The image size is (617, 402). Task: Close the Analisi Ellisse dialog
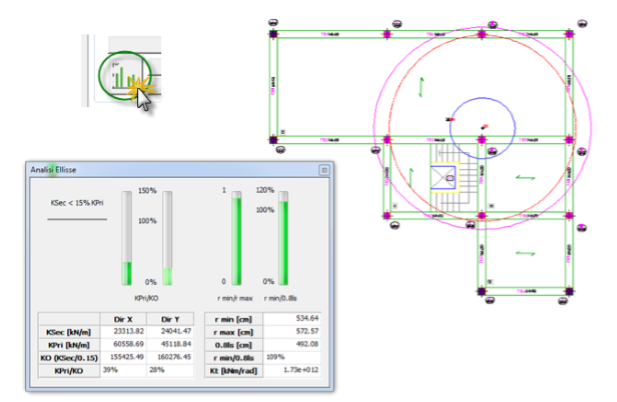tap(324, 170)
